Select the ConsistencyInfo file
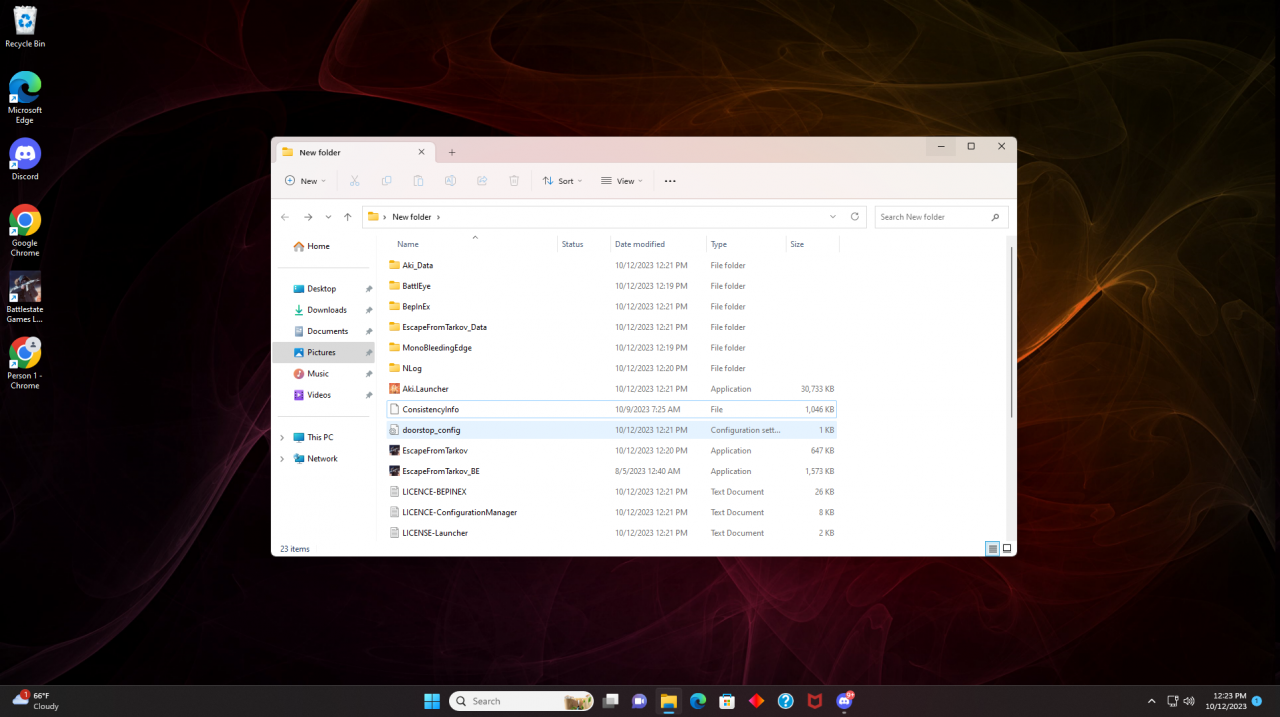Image resolution: width=1280 pixels, height=717 pixels. point(612,410)
